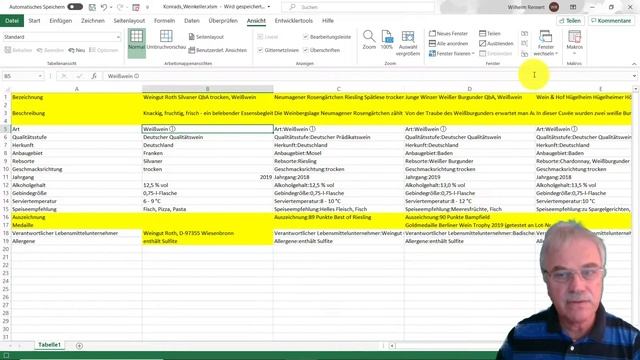
Task: Click the formula bar showing Weißwein
Action: (367, 76)
